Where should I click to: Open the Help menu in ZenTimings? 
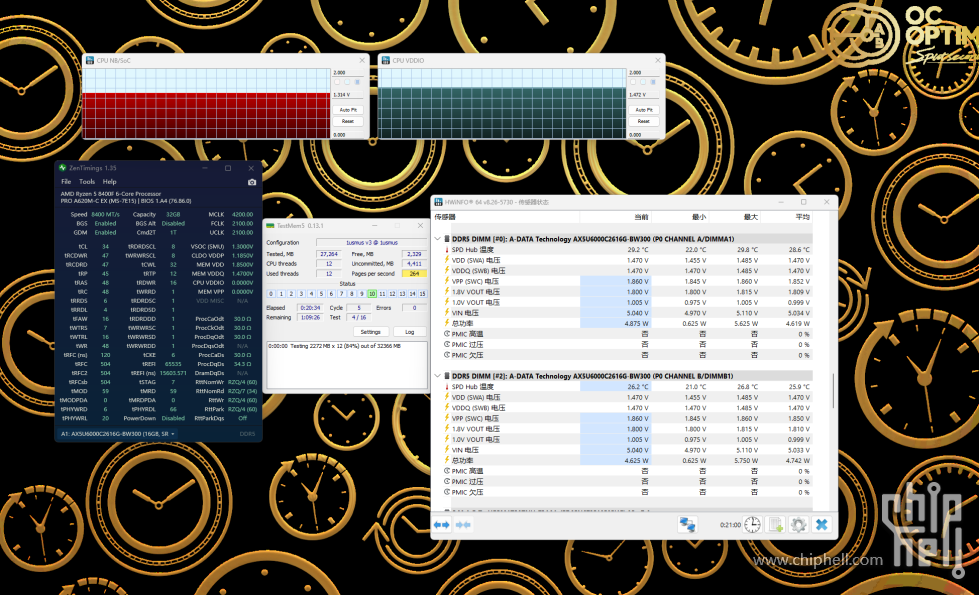point(110,182)
